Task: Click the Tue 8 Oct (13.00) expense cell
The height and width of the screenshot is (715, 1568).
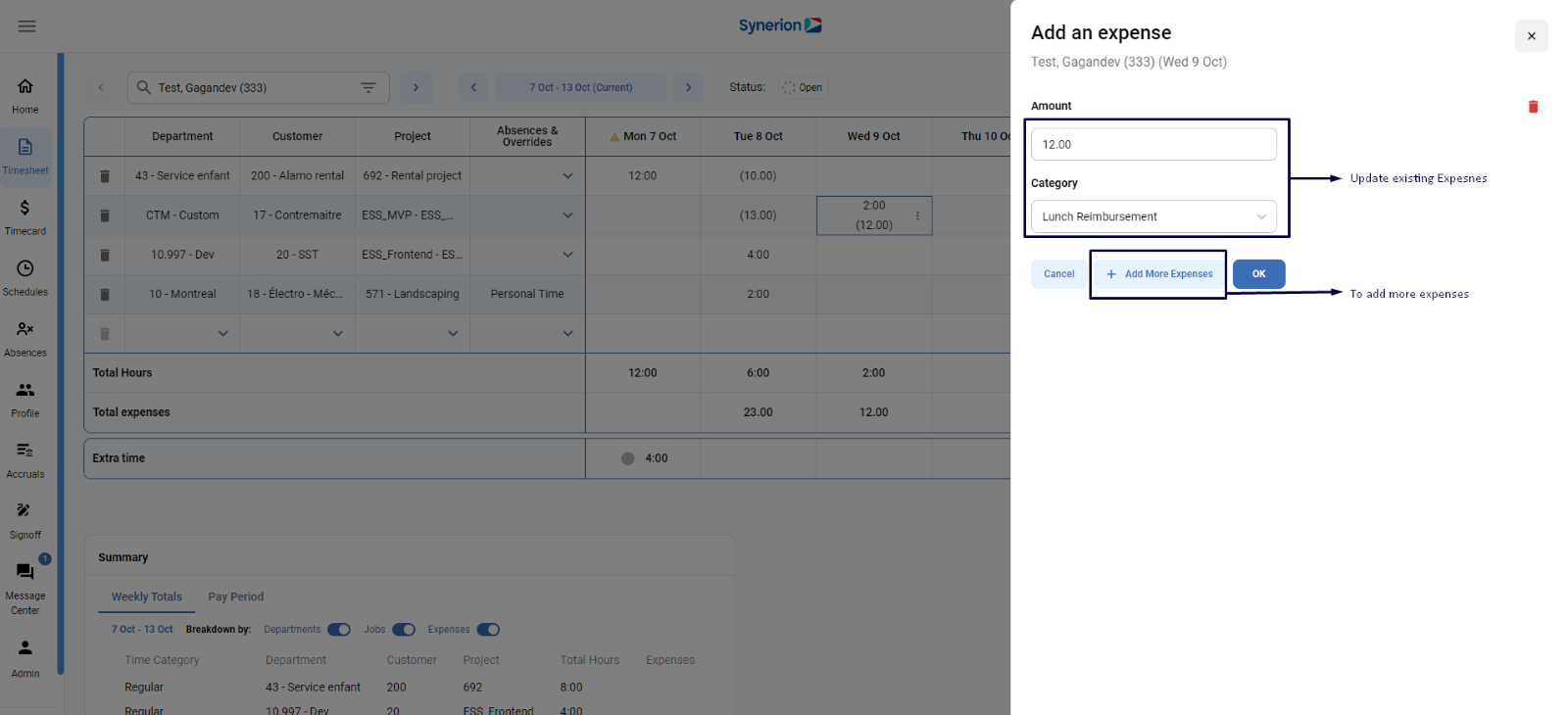Action: click(x=758, y=215)
